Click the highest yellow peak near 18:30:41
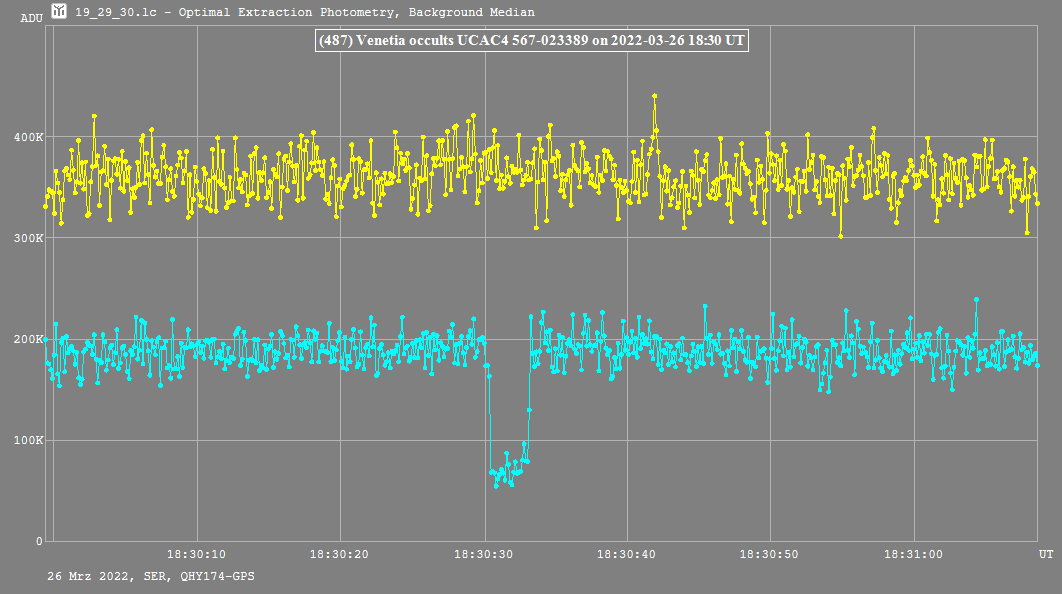This screenshot has height=594, width=1062. (655, 96)
